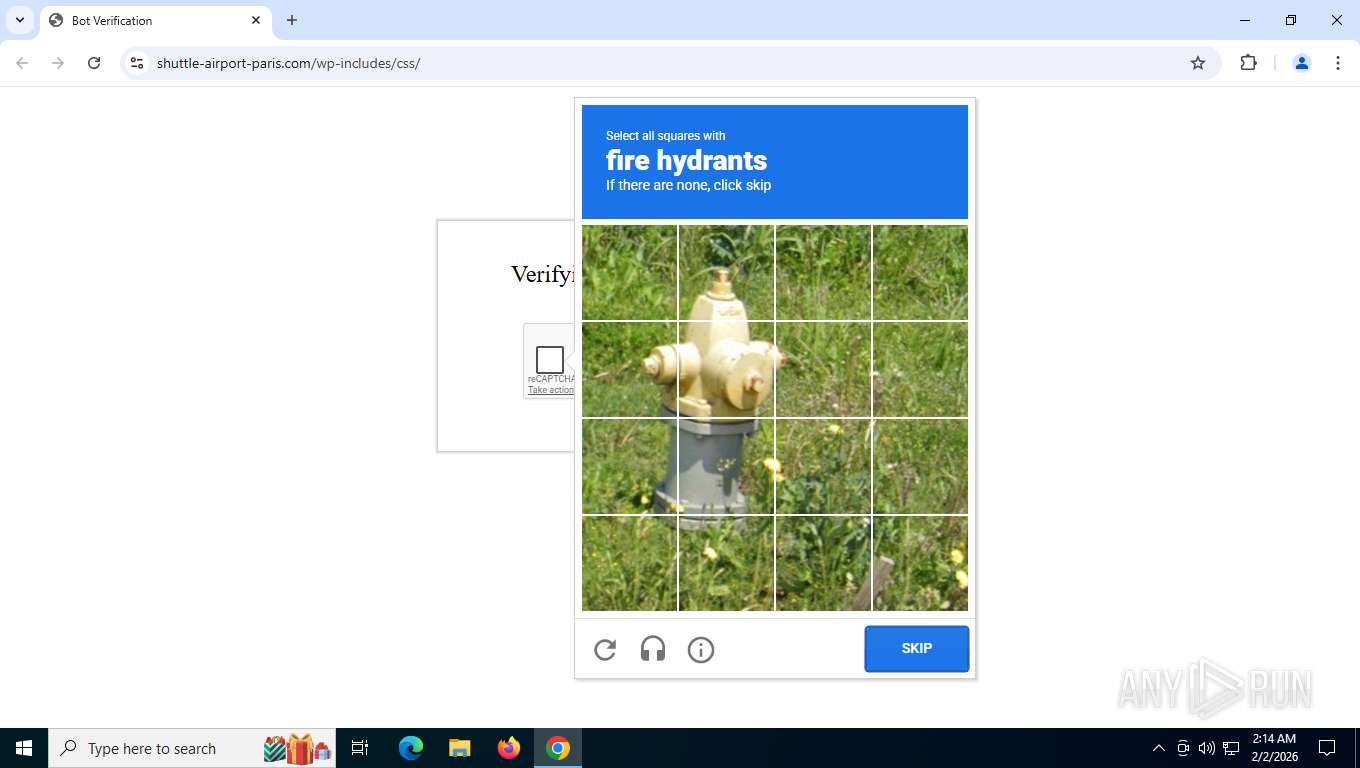Image resolution: width=1360 pixels, height=768 pixels.
Task: Select tile with gray base left edge
Action: pyautogui.click(x=629, y=466)
